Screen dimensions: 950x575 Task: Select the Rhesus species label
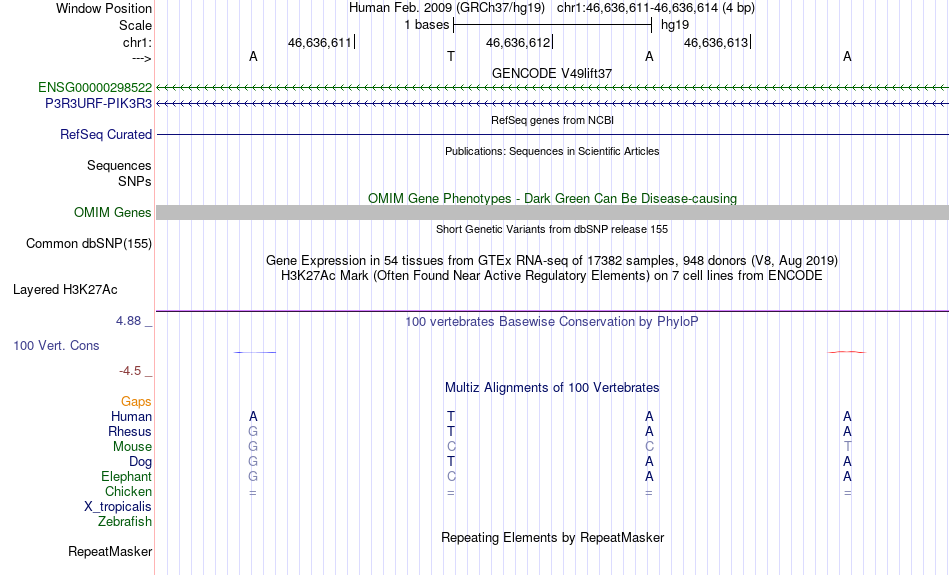[x=130, y=431]
